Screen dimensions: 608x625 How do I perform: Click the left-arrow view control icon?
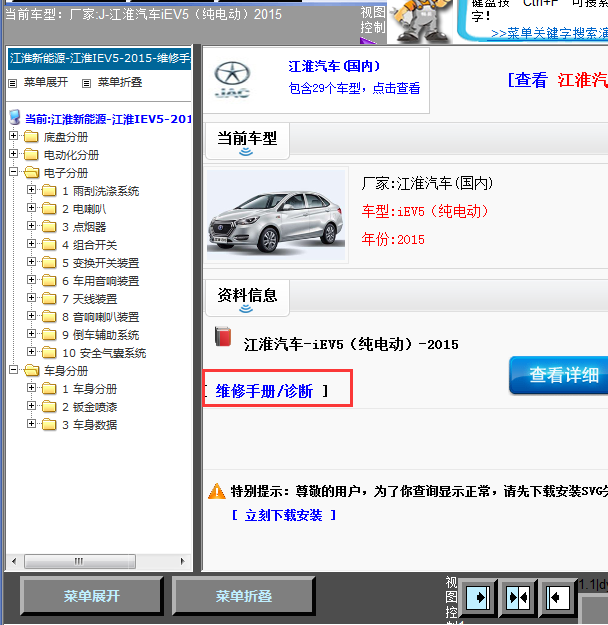point(557,597)
